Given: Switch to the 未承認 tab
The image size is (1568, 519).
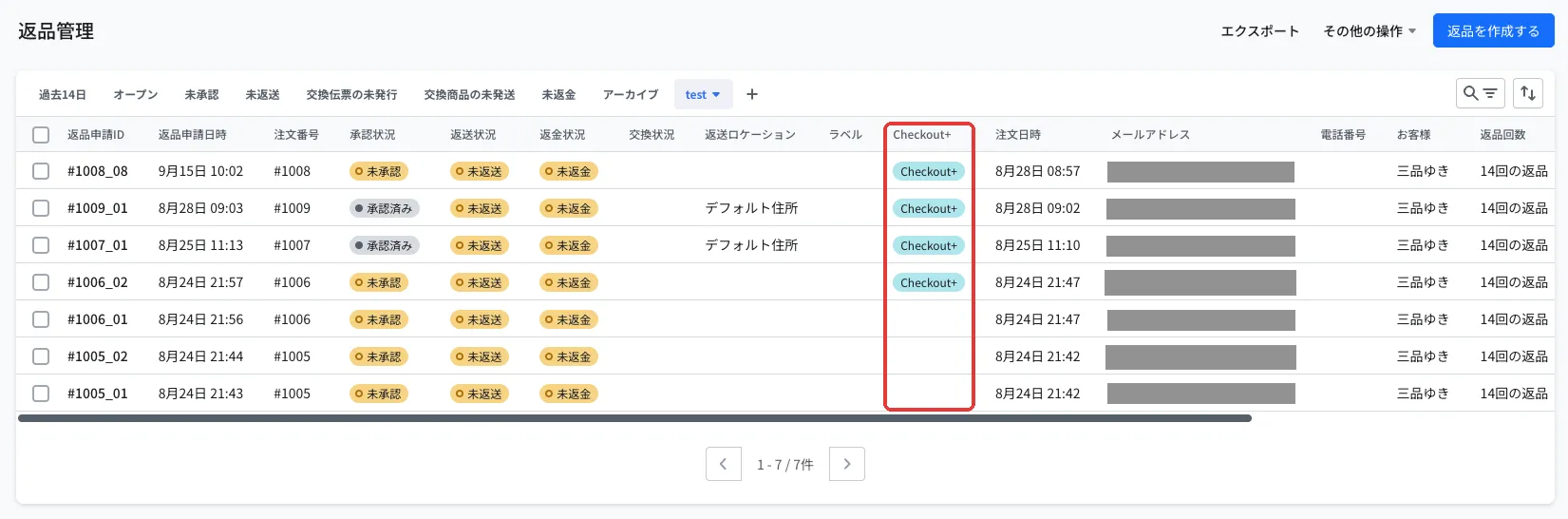Looking at the screenshot, I should pyautogui.click(x=201, y=95).
